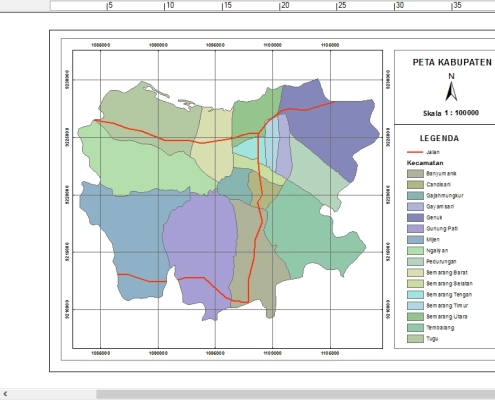Click the horizontal scrollbar thumb
This screenshot has width=495, height=400.
pos(296,394)
